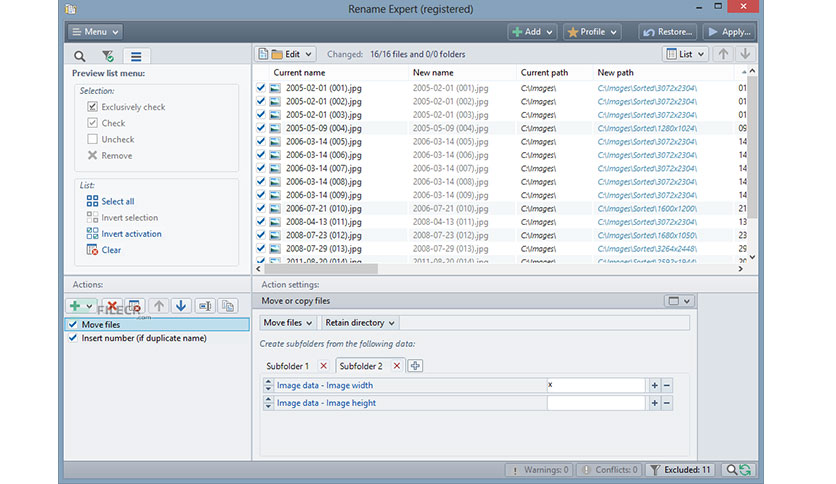Image resolution: width=836 pixels, height=484 pixels.
Task: Uncheck file 2008-07-29 (013).jpg
Action: (261, 248)
